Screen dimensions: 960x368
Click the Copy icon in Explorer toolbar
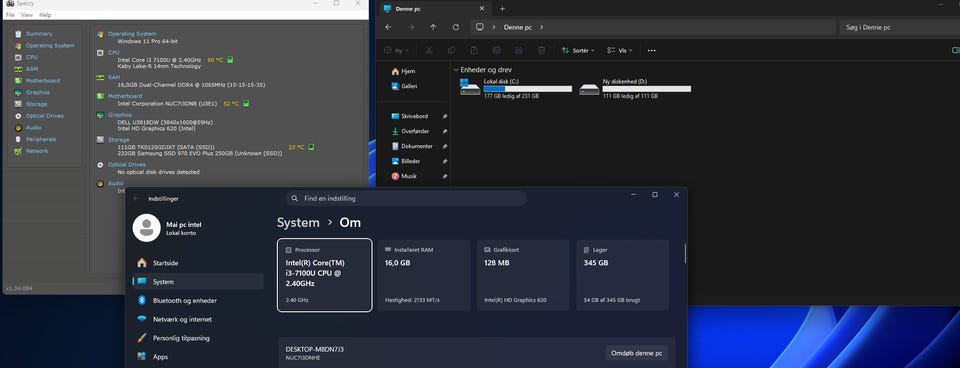click(x=451, y=51)
